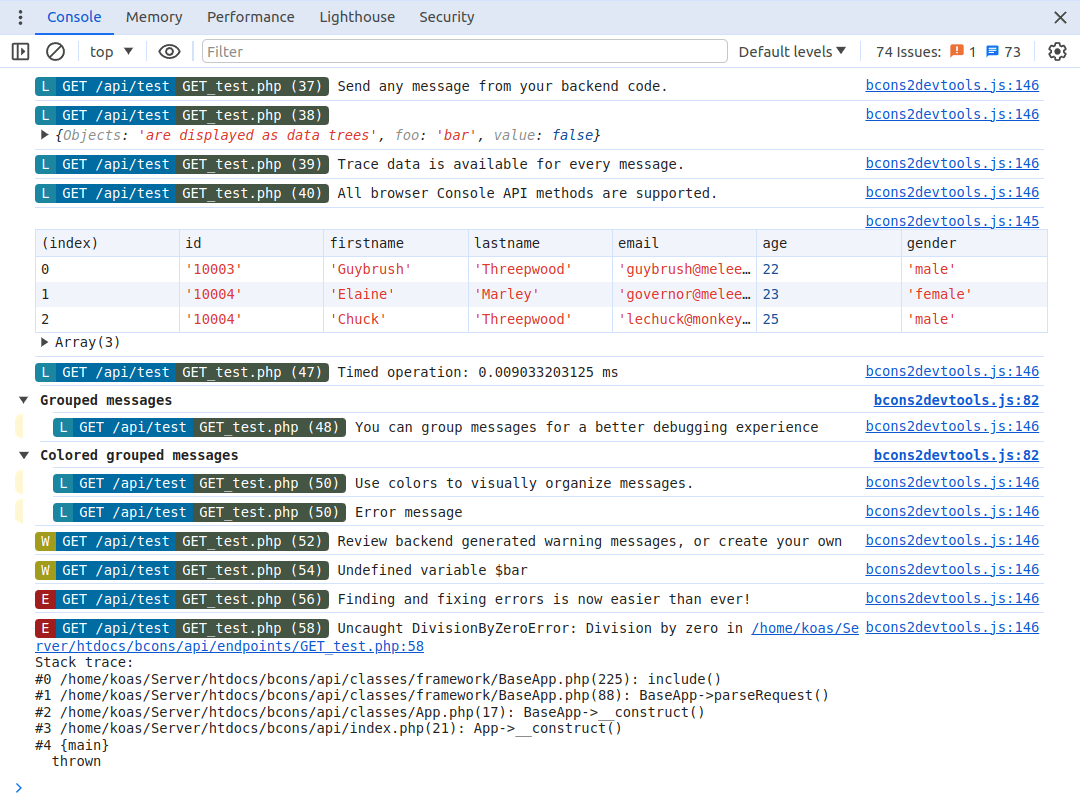Select the 'Undefined variable $bar' message

[432, 570]
